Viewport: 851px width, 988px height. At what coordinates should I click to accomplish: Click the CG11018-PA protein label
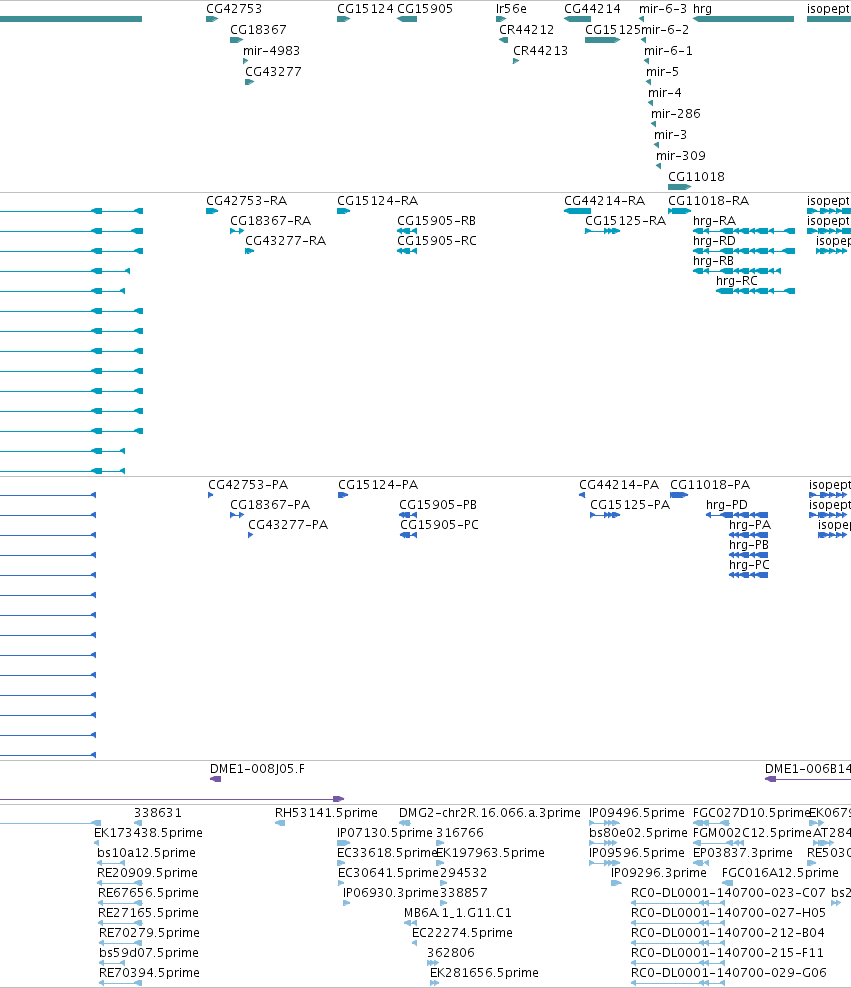(x=710, y=485)
